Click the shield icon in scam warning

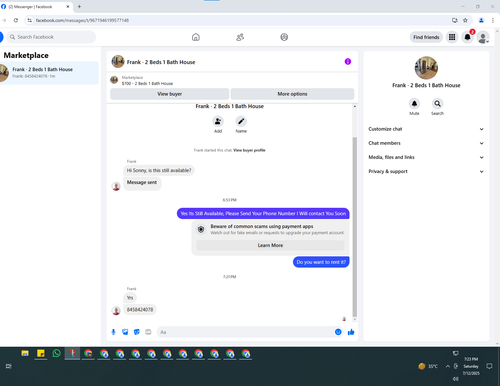click(x=201, y=229)
